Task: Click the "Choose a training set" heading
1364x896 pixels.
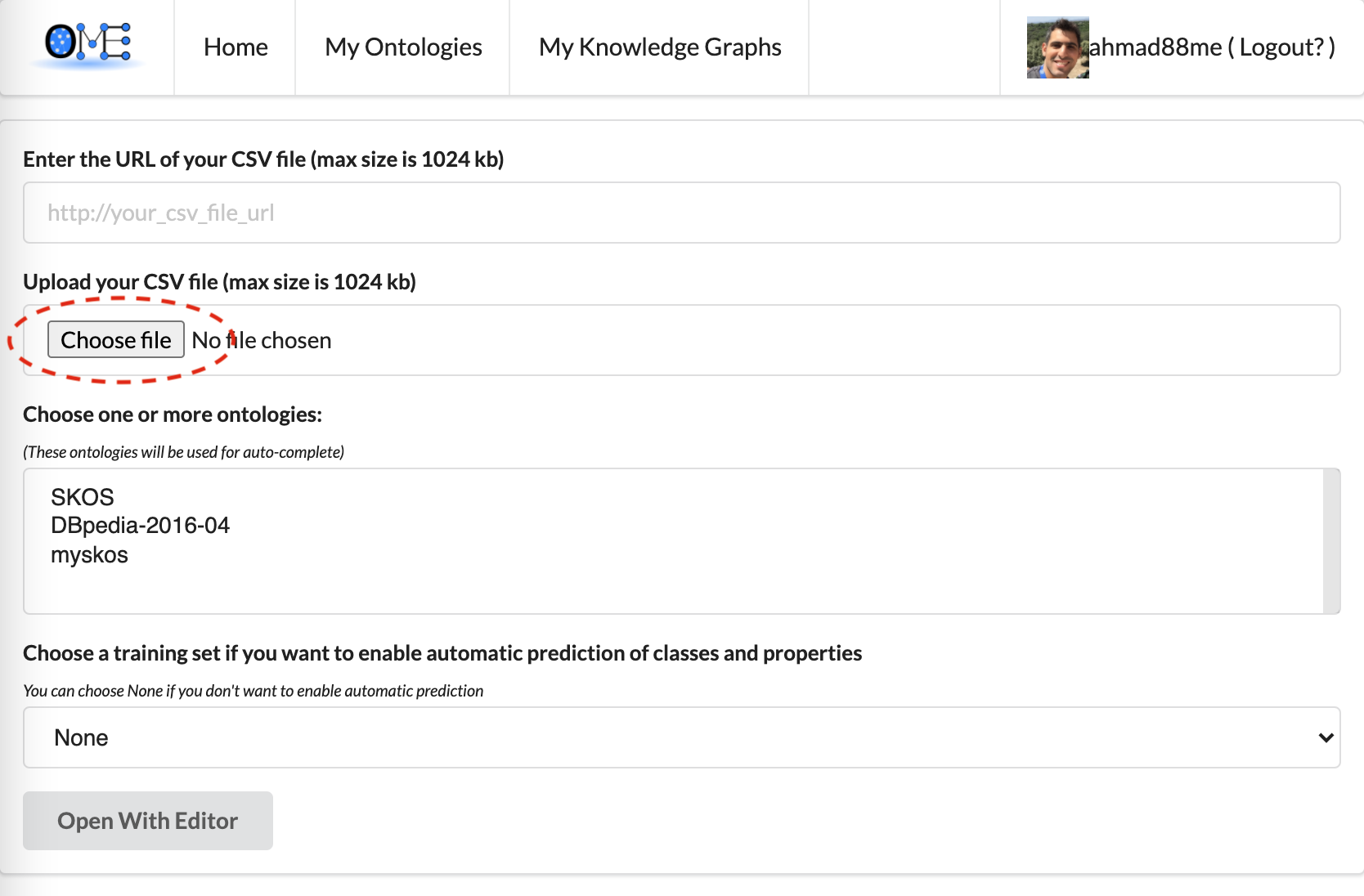Action: pyautogui.click(x=442, y=653)
